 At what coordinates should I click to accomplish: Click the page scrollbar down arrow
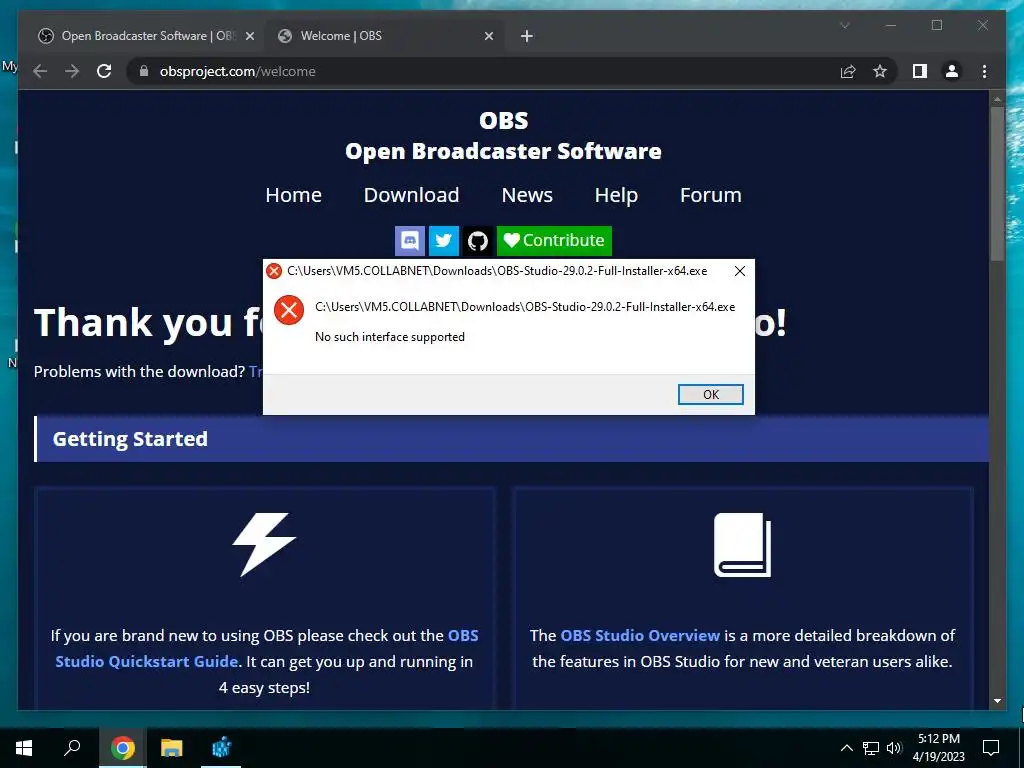(997, 701)
